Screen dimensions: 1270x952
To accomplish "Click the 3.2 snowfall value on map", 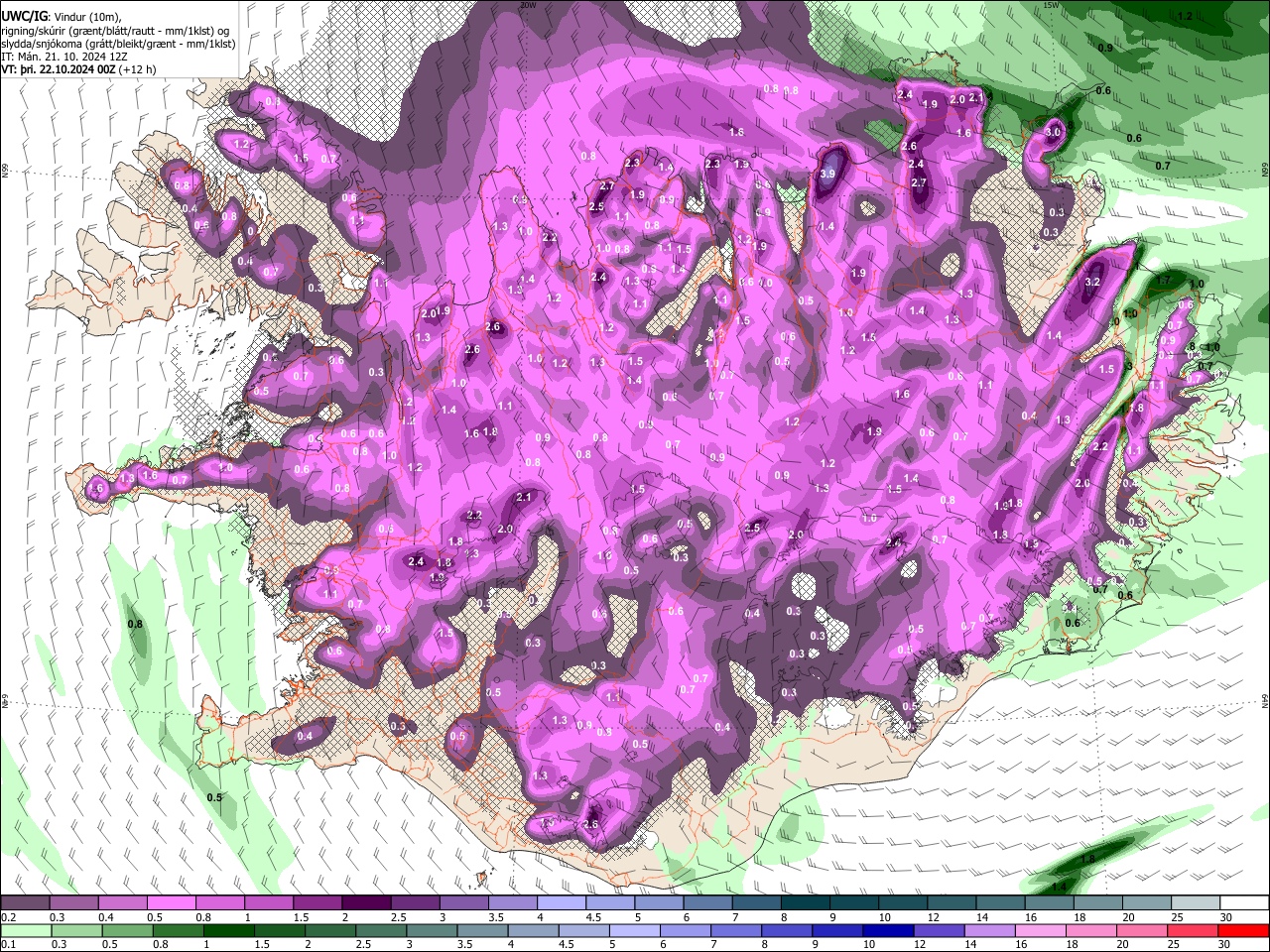I will coord(1093,283).
